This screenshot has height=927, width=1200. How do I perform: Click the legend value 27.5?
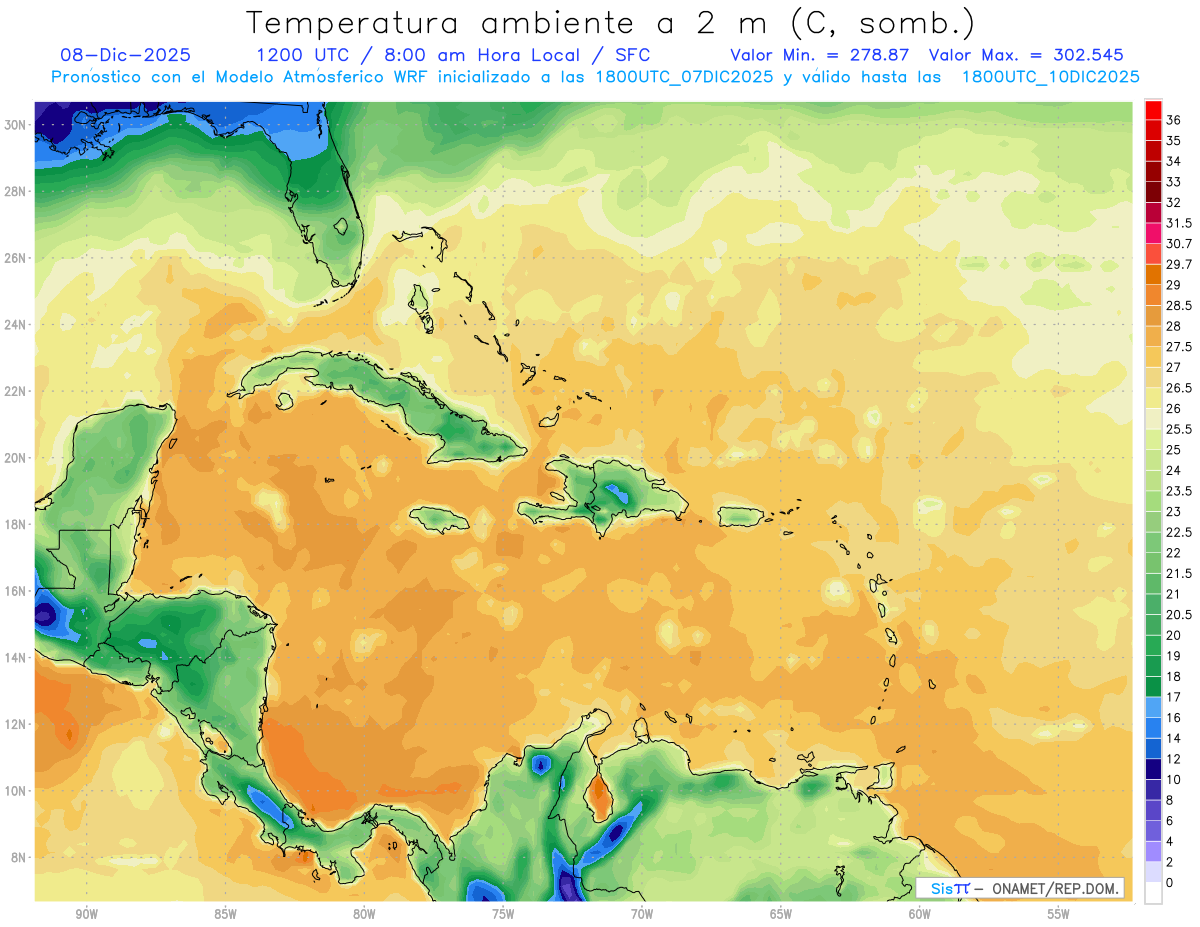(x=1178, y=347)
